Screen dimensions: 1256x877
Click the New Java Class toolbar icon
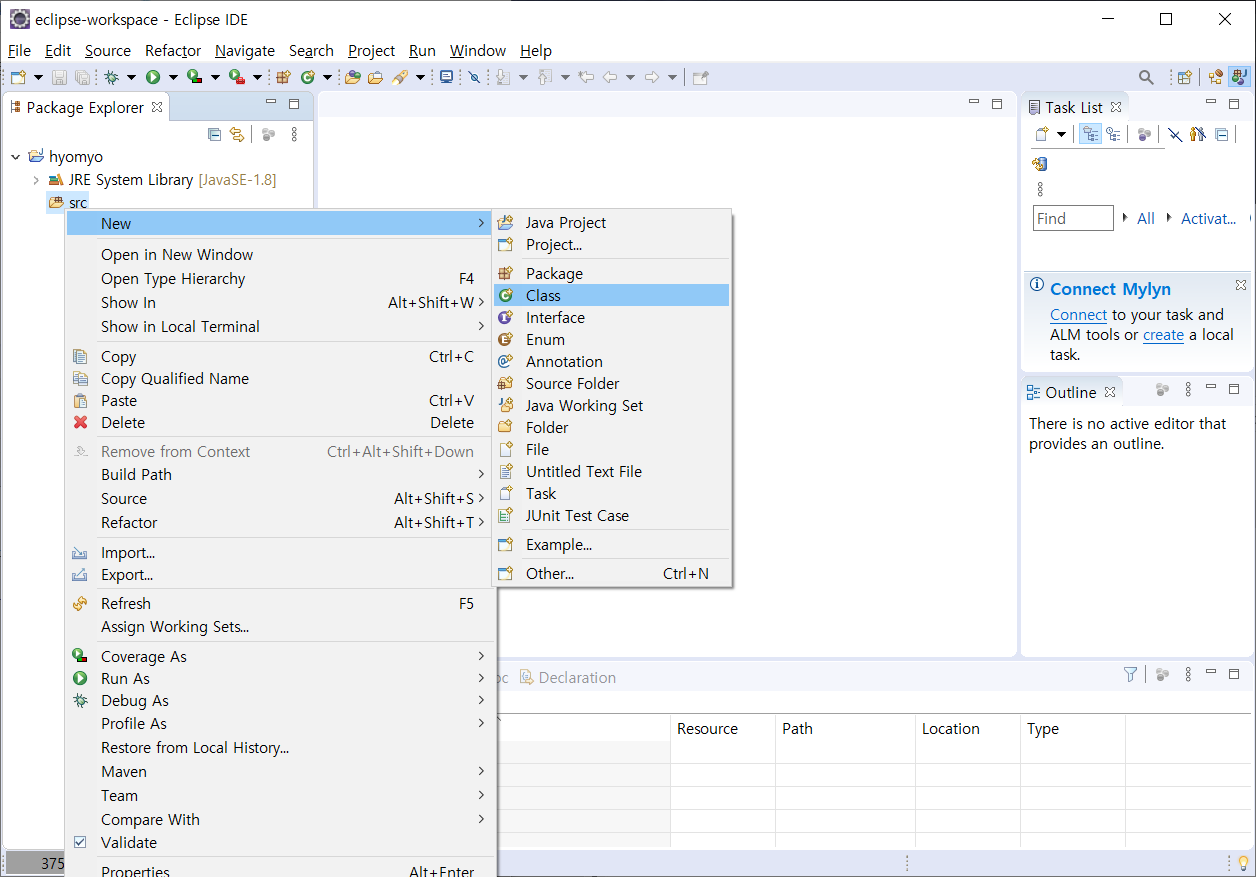[x=308, y=77]
